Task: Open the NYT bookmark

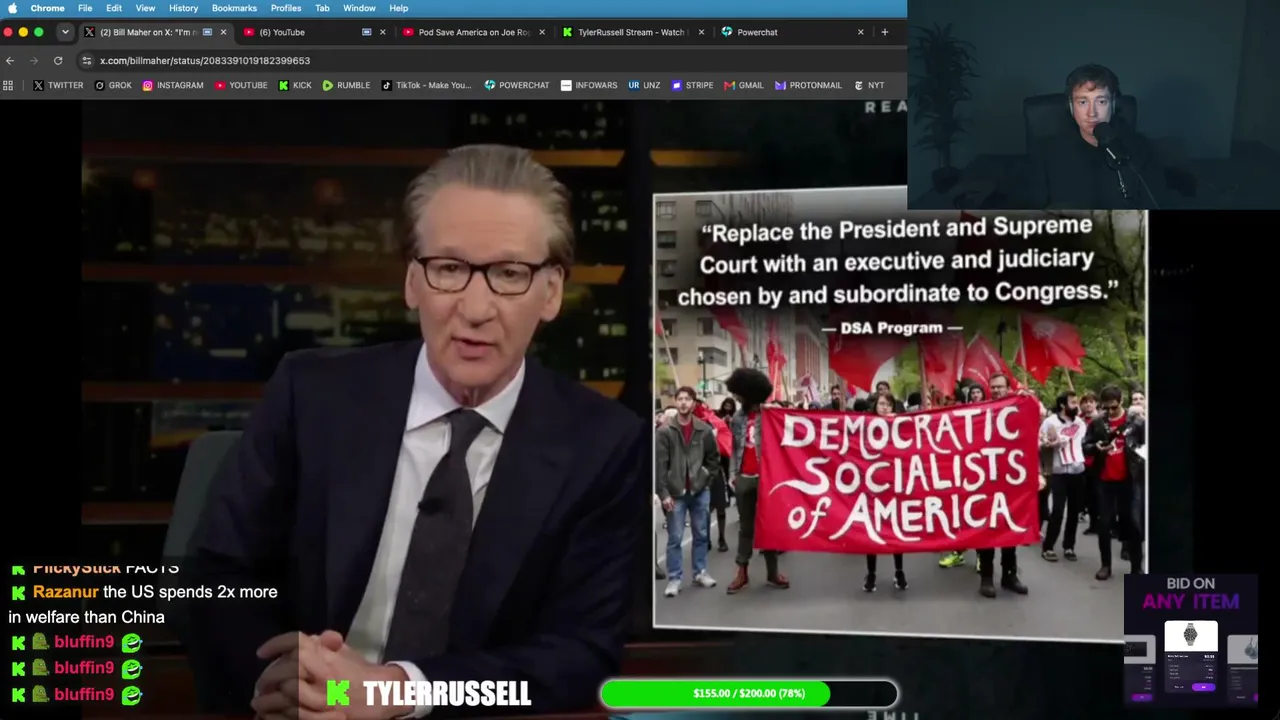Action: [x=869, y=85]
